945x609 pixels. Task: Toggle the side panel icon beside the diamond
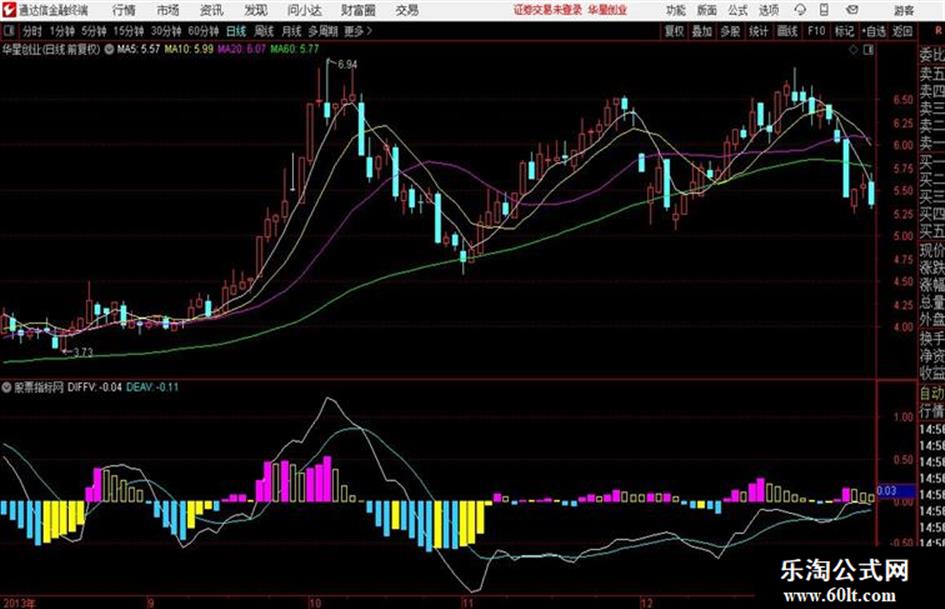pos(868,50)
